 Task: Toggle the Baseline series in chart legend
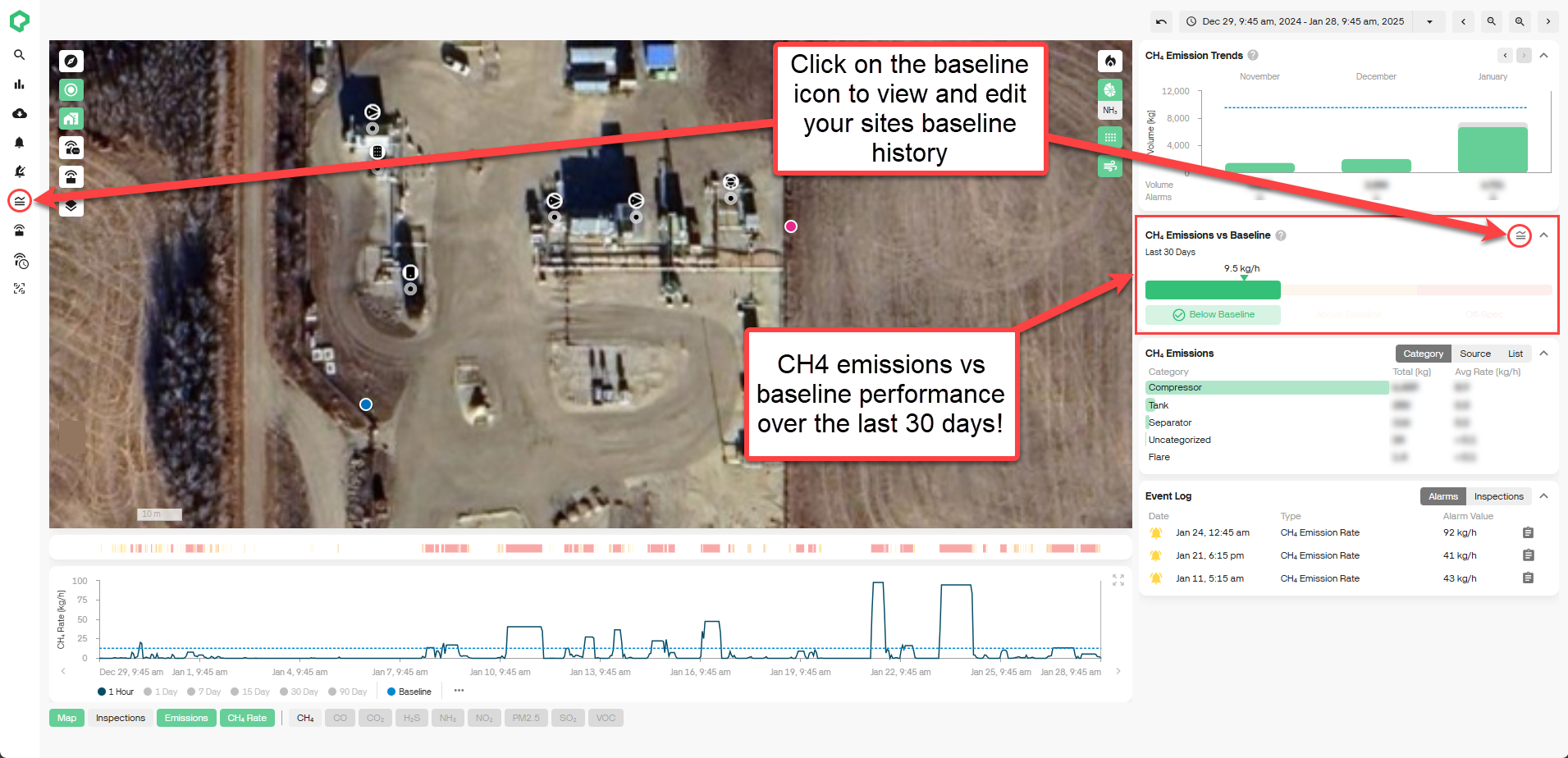(x=409, y=692)
